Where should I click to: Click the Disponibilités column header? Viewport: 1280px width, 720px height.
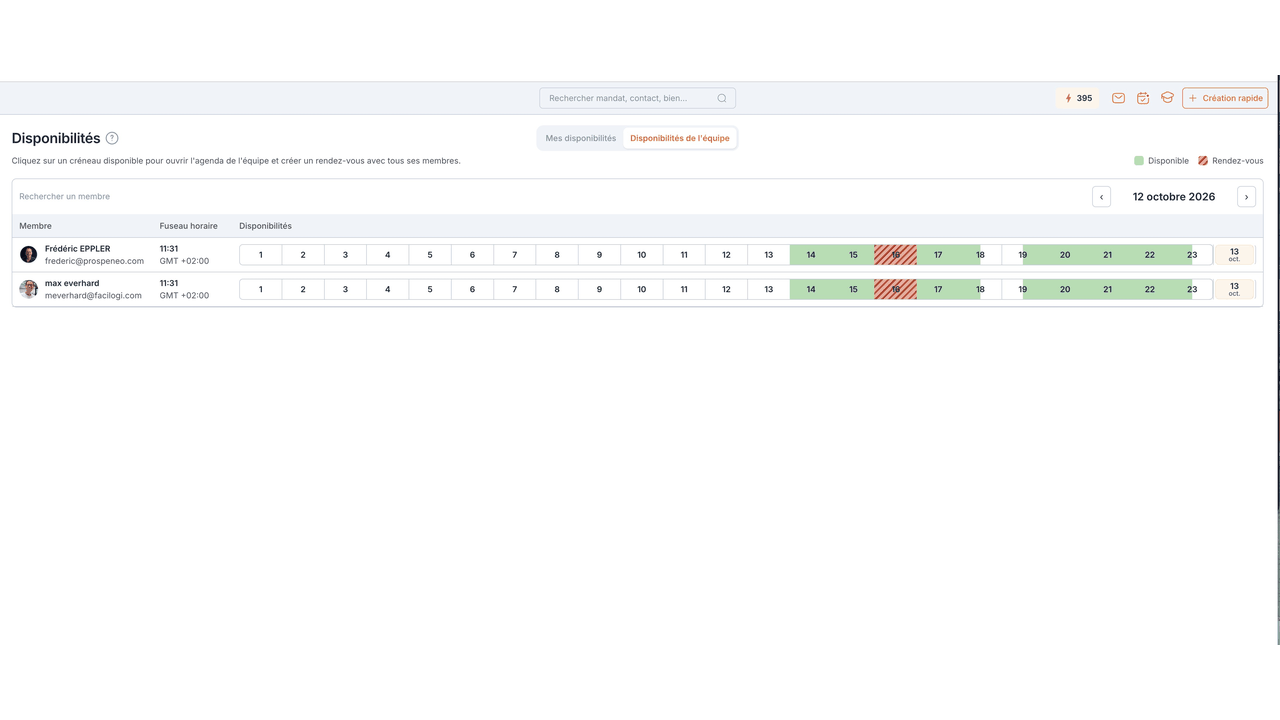(x=266, y=226)
